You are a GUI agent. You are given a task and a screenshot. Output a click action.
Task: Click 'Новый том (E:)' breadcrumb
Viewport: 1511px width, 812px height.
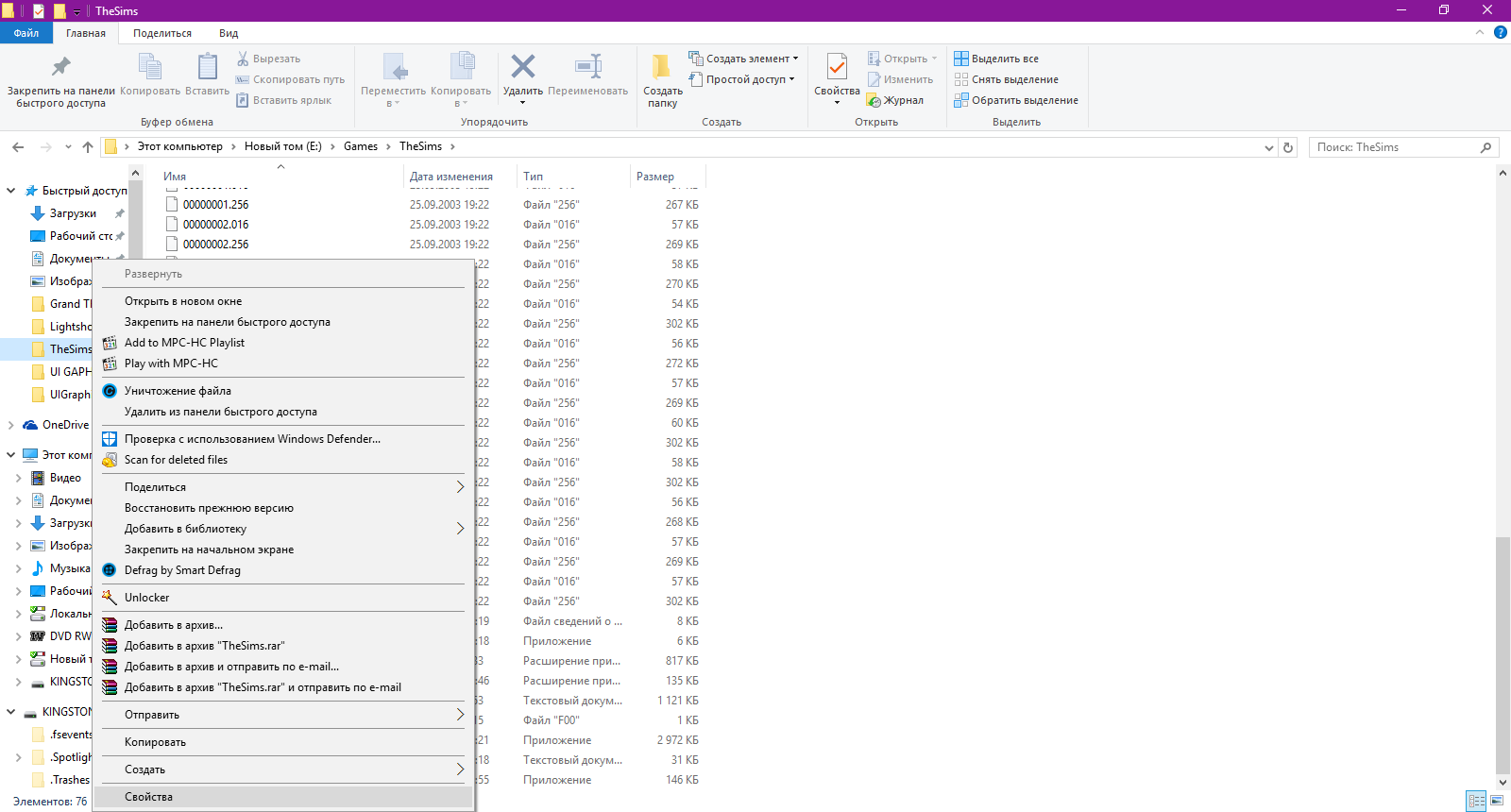283,146
